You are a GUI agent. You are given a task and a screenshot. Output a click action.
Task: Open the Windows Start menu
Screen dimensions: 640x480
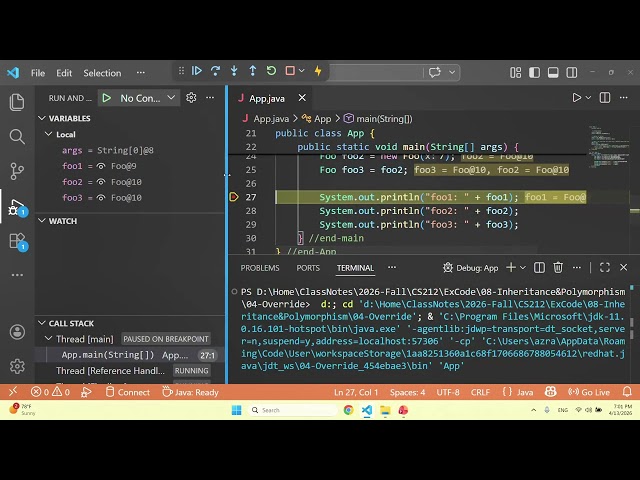pyautogui.click(x=237, y=410)
